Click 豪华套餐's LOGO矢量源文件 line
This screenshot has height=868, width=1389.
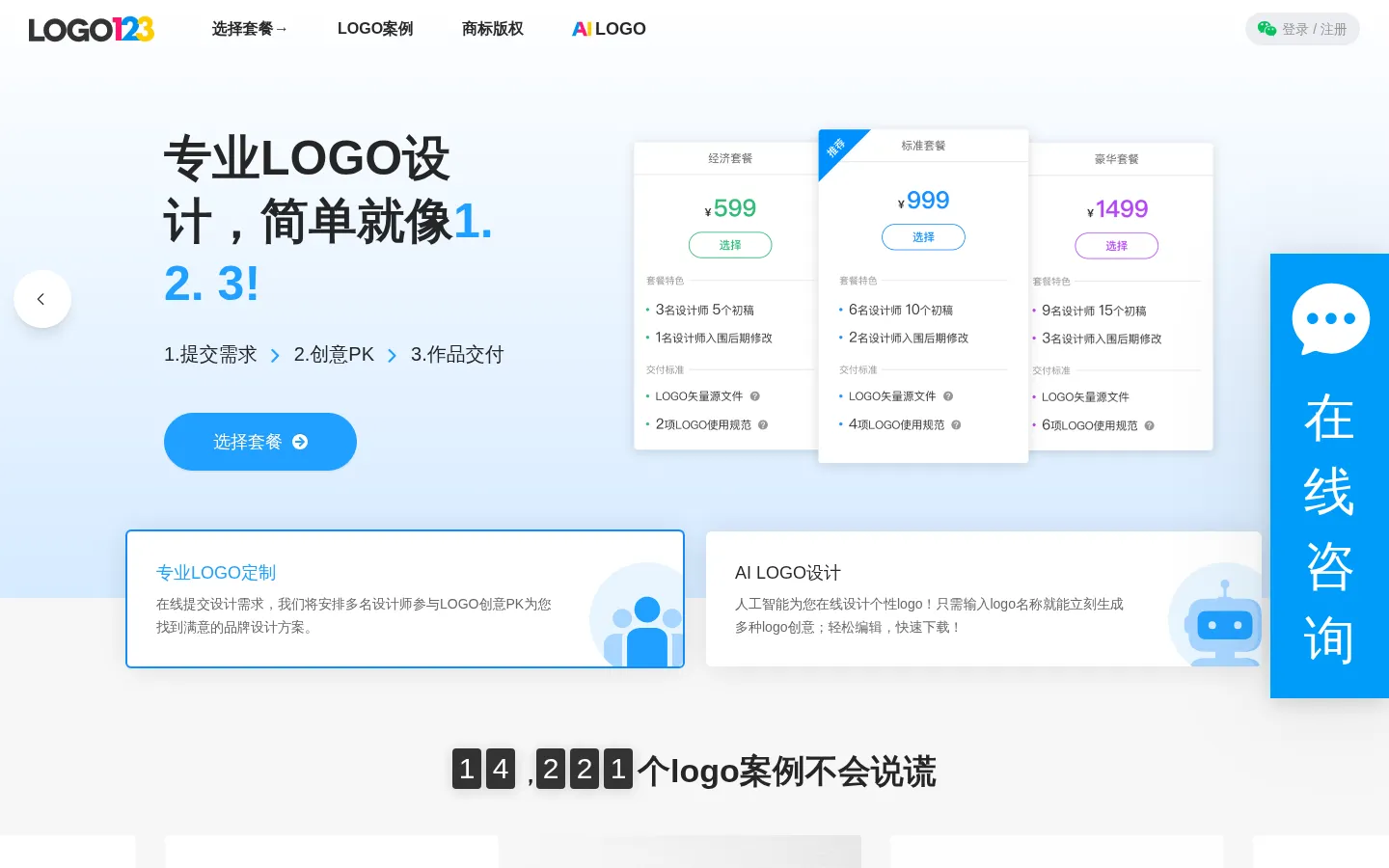(1085, 397)
